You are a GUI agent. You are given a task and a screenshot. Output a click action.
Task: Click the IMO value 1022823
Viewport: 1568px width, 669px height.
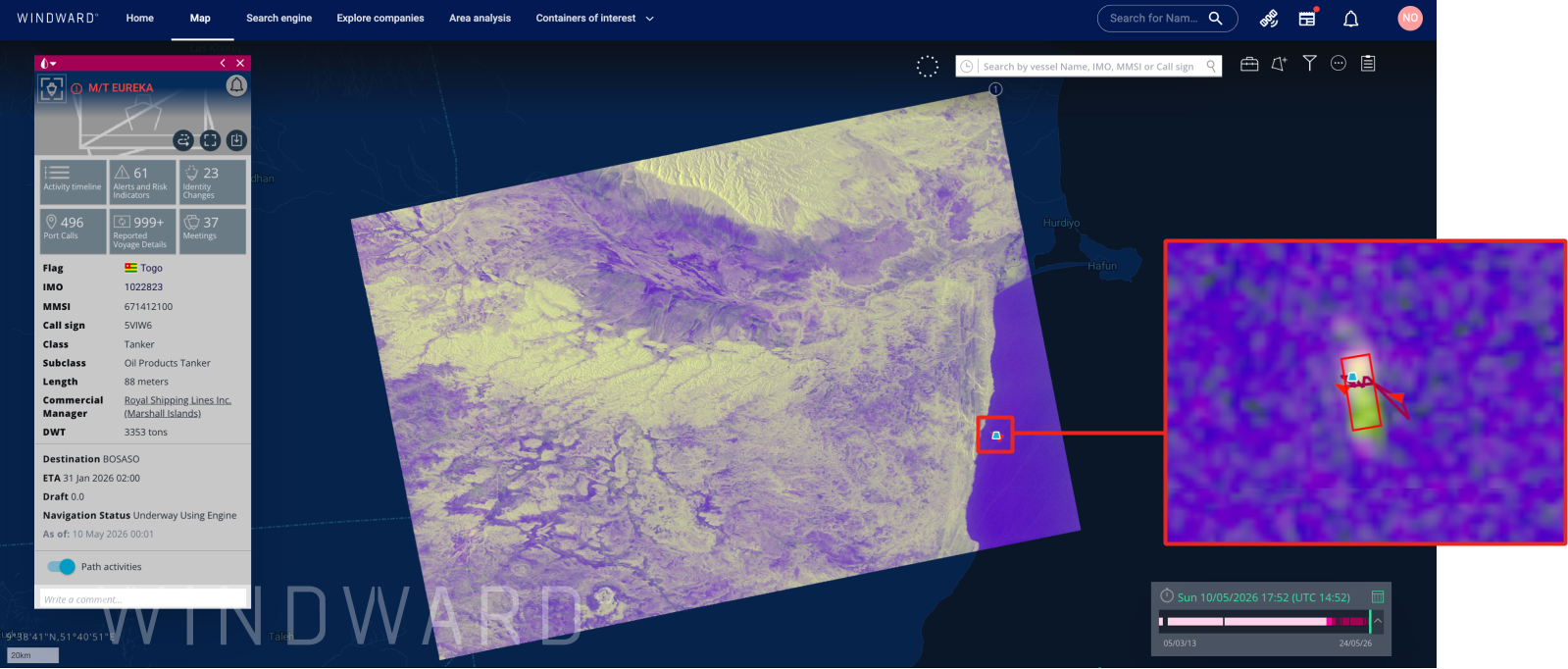[143, 287]
